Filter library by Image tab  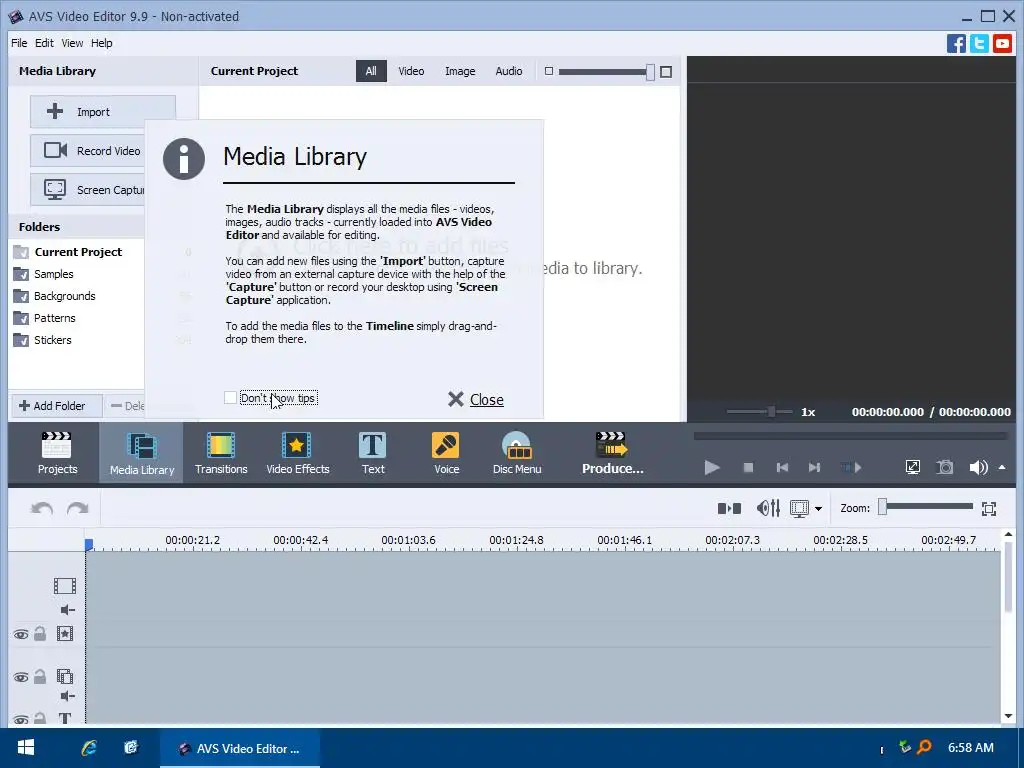click(460, 71)
